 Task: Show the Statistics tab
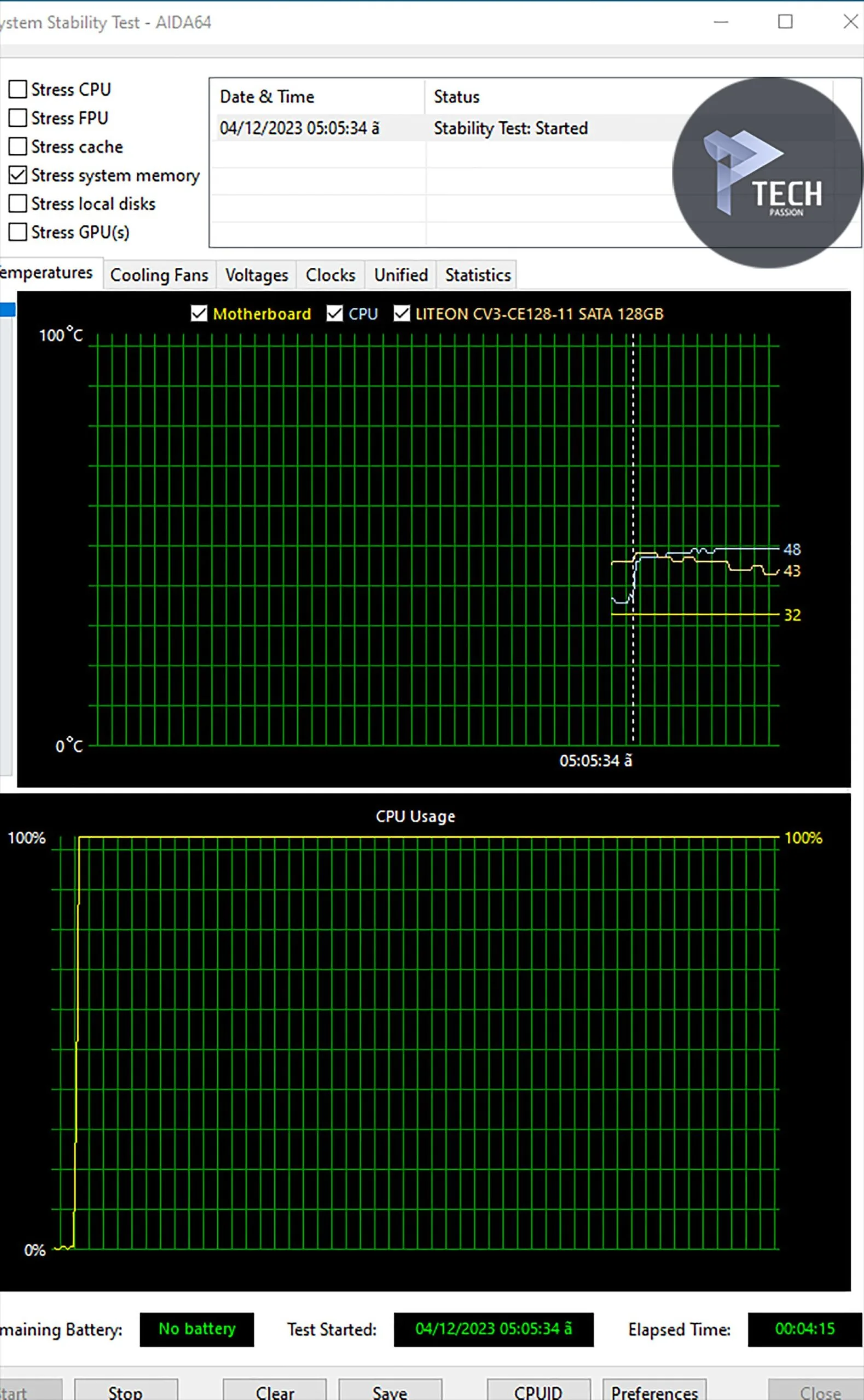[x=478, y=275]
